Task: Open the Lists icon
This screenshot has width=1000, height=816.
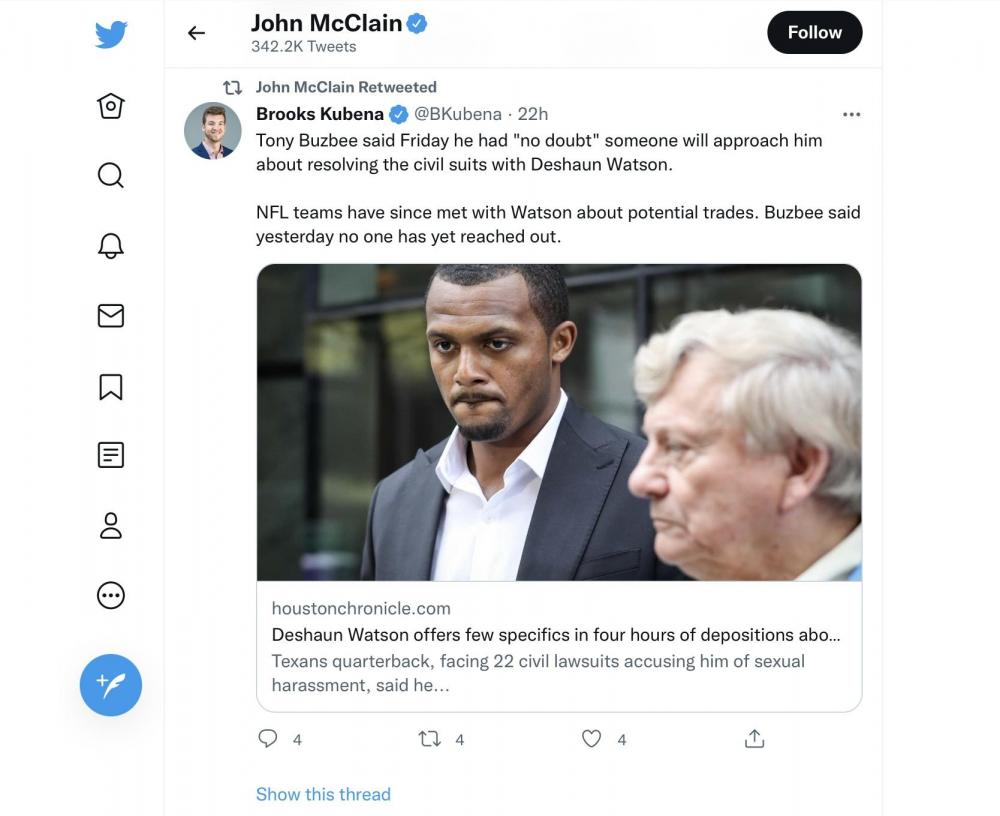Action: (111, 456)
